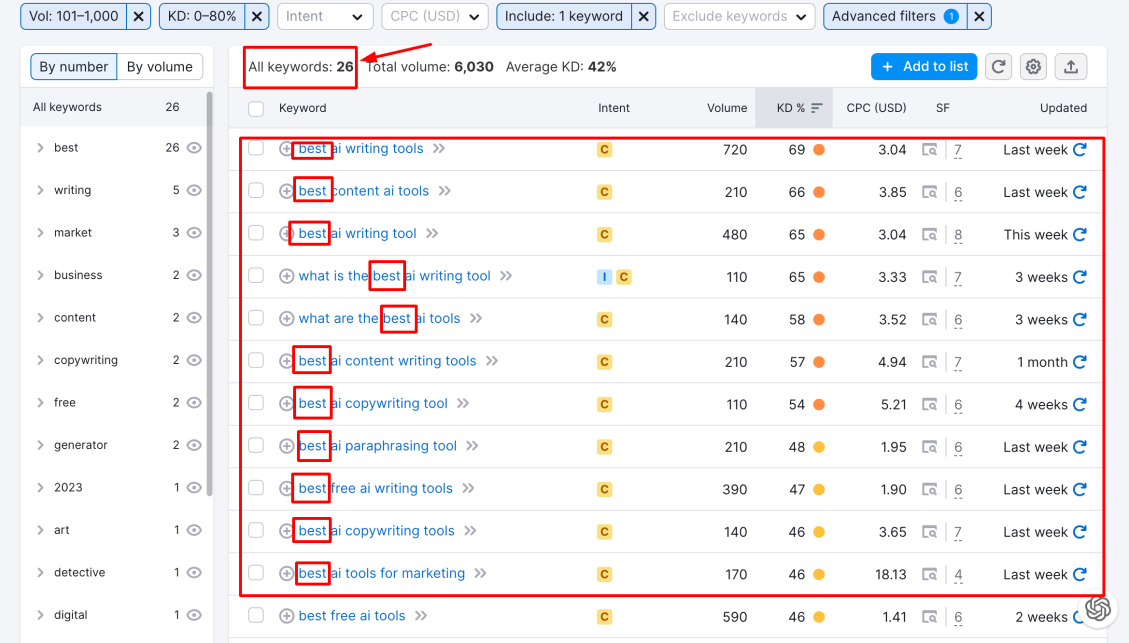Toggle eye icon for 'writing' group
The image size is (1129, 643).
194,190
